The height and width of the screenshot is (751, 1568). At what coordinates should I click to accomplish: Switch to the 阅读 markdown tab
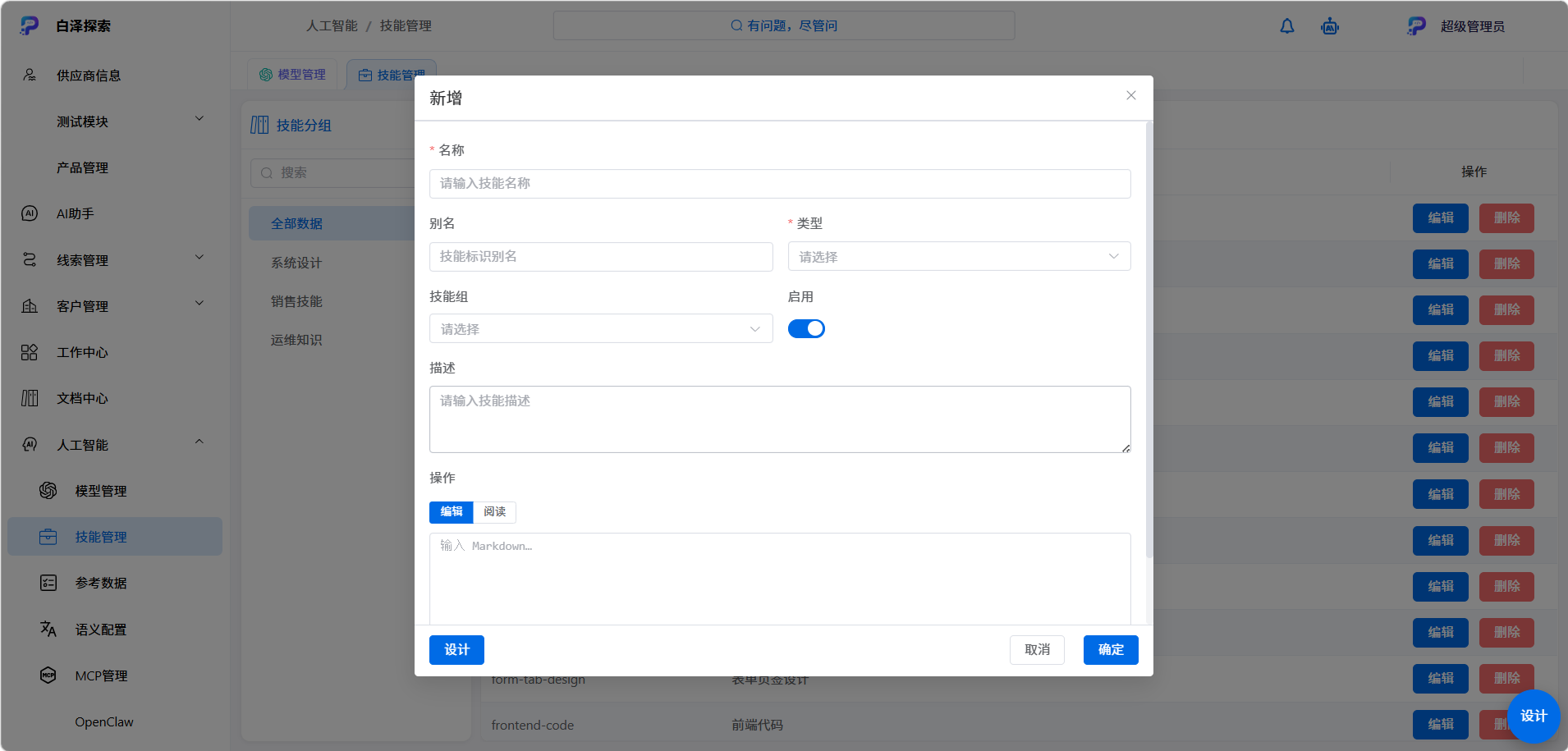coord(494,512)
